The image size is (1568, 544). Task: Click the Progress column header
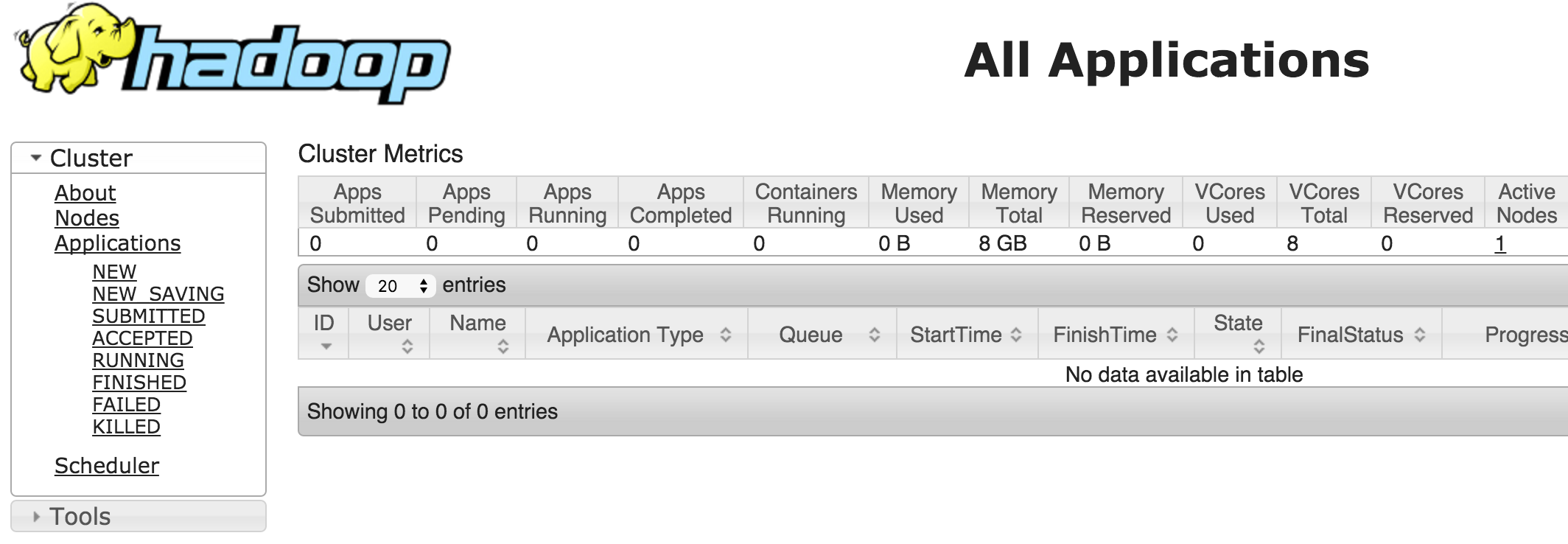(x=1525, y=335)
